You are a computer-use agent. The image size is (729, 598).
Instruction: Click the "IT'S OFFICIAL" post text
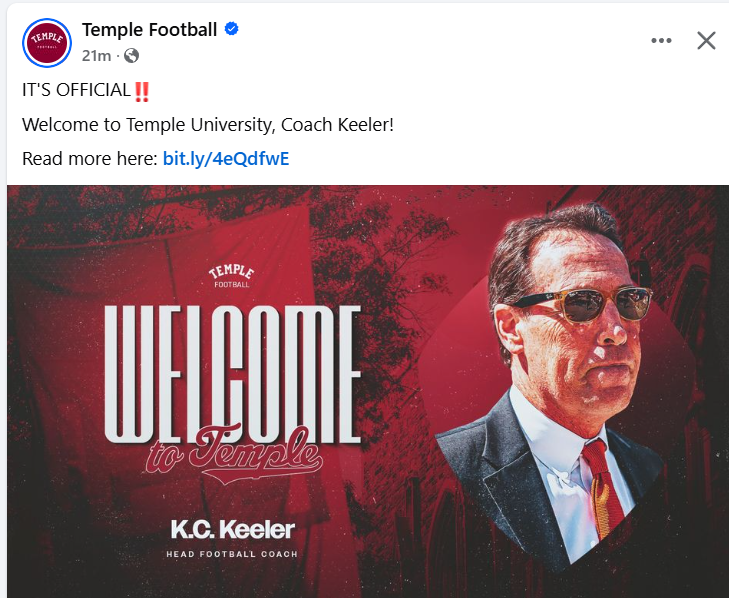[x=76, y=91]
